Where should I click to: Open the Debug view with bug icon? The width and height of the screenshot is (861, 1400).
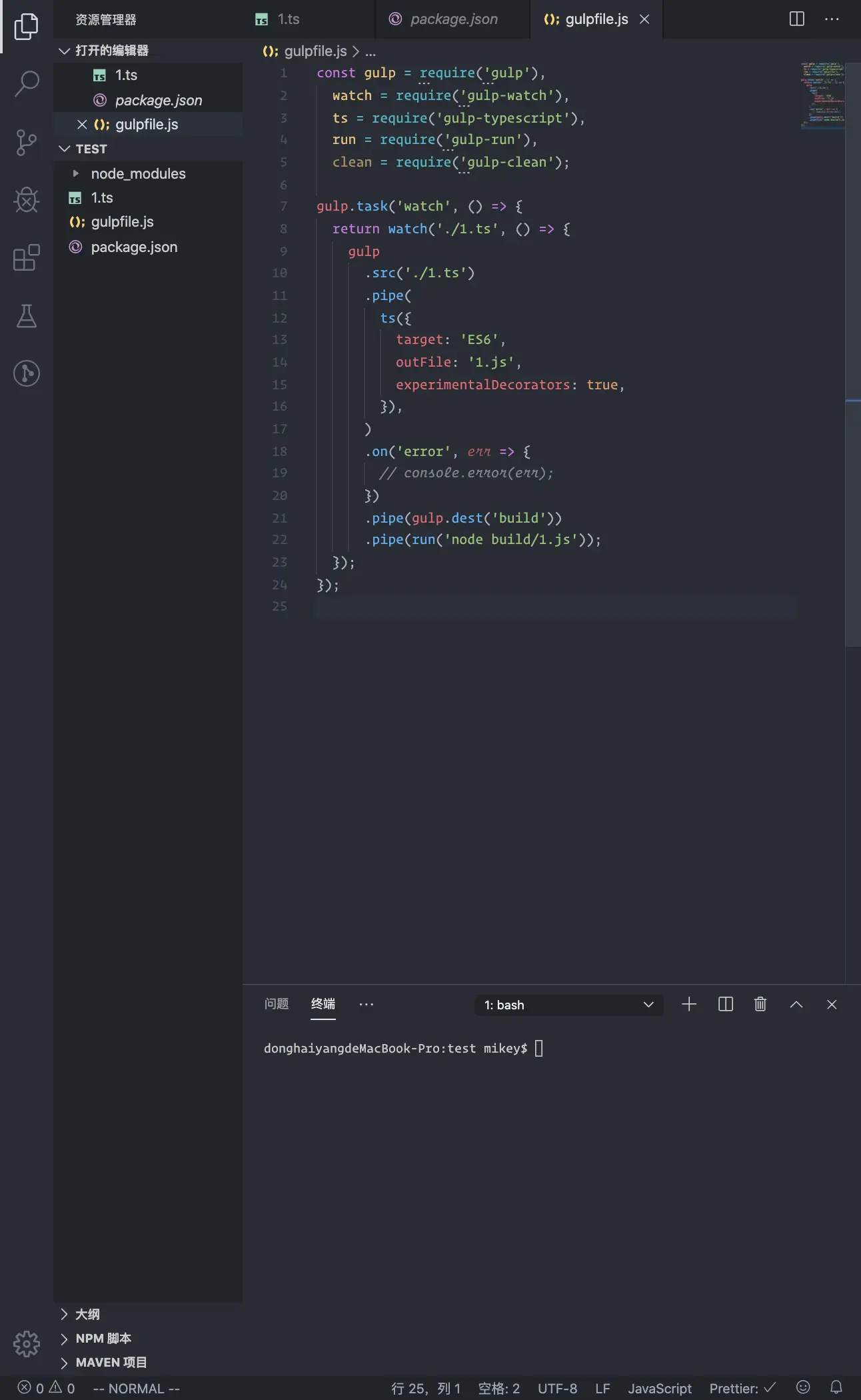pyautogui.click(x=27, y=200)
